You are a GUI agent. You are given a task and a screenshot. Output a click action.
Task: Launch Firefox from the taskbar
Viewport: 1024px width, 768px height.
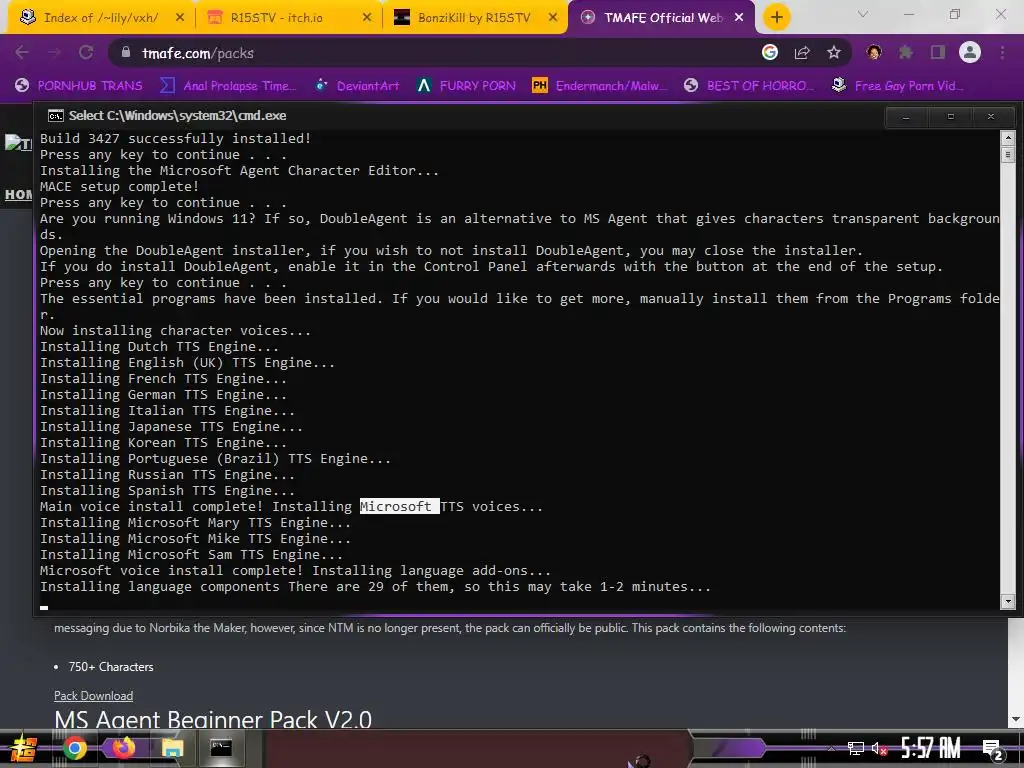[x=123, y=748]
